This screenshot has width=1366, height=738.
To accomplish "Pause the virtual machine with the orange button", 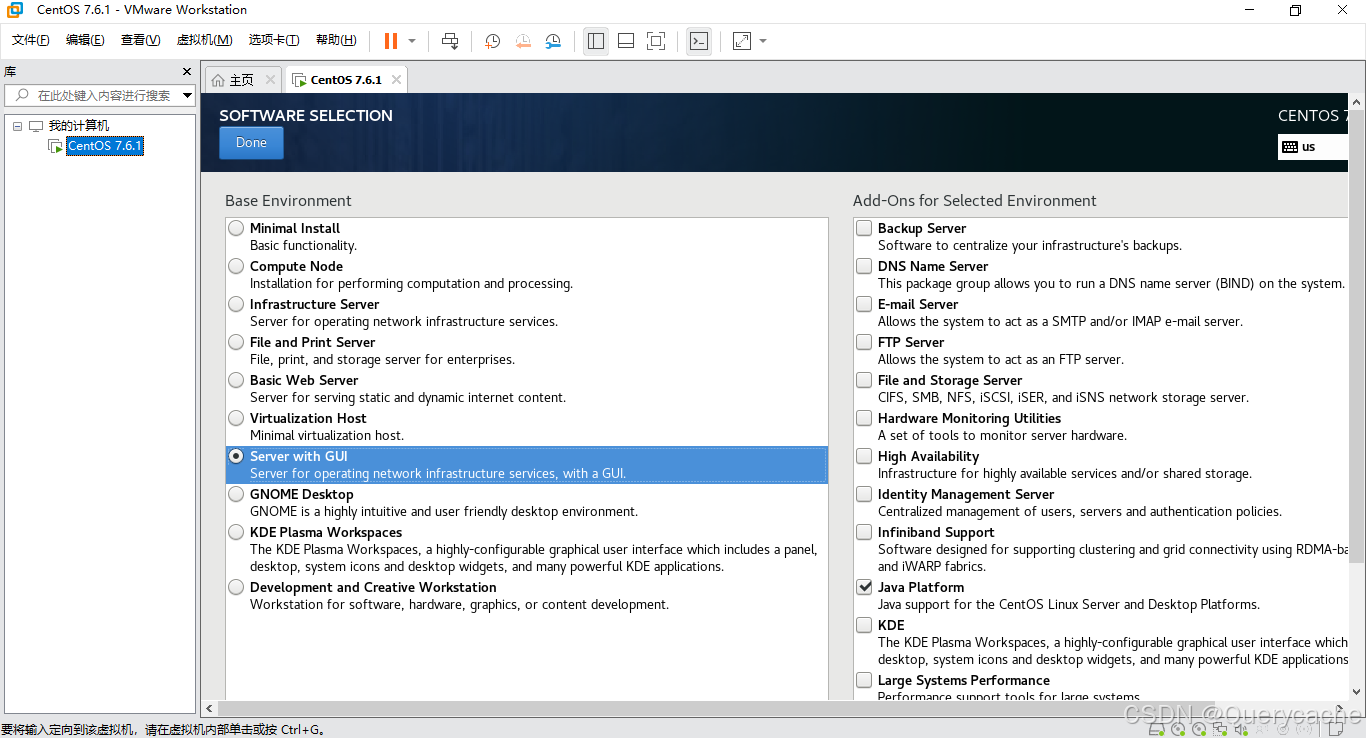I will coord(391,41).
